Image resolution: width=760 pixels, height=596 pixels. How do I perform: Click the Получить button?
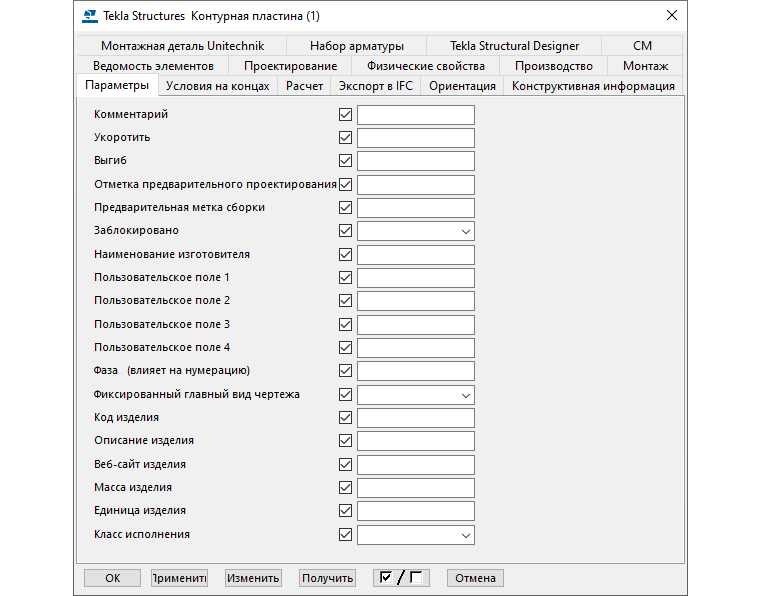[328, 578]
